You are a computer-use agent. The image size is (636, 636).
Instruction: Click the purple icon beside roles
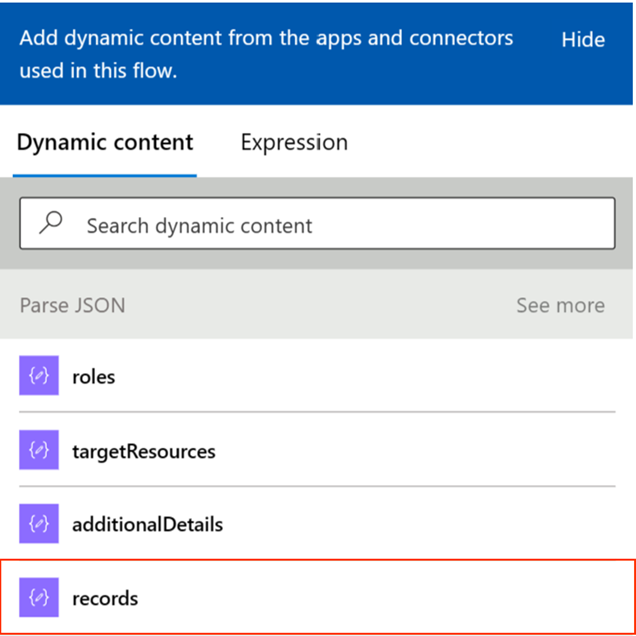39,376
